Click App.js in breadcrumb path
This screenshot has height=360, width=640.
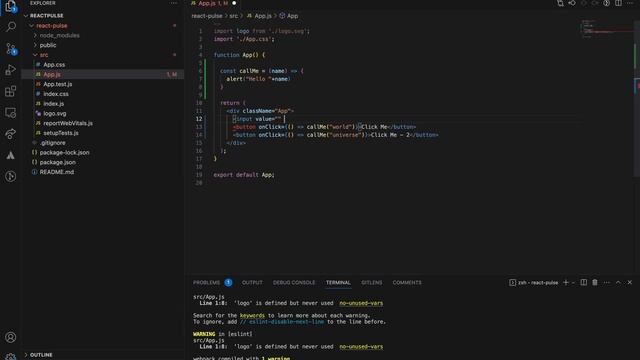tap(263, 16)
